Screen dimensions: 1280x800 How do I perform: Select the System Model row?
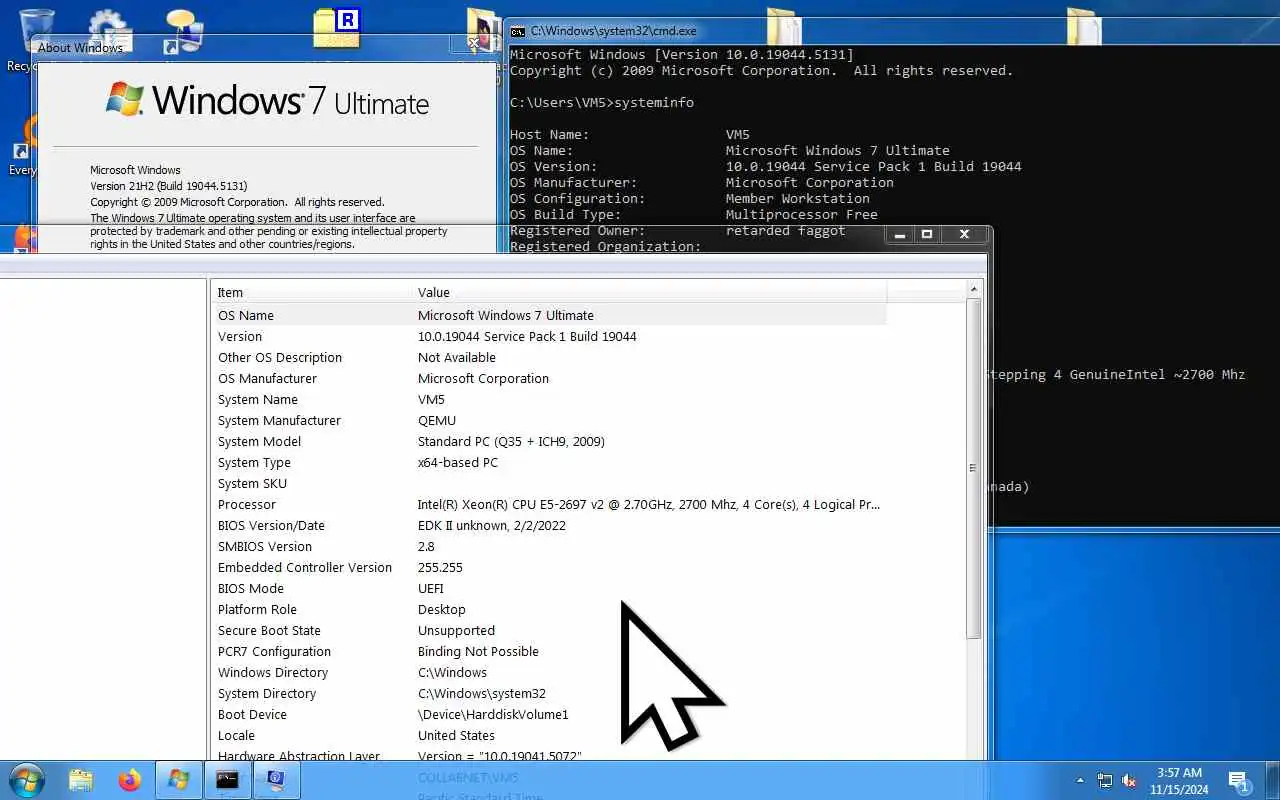[x=549, y=441]
